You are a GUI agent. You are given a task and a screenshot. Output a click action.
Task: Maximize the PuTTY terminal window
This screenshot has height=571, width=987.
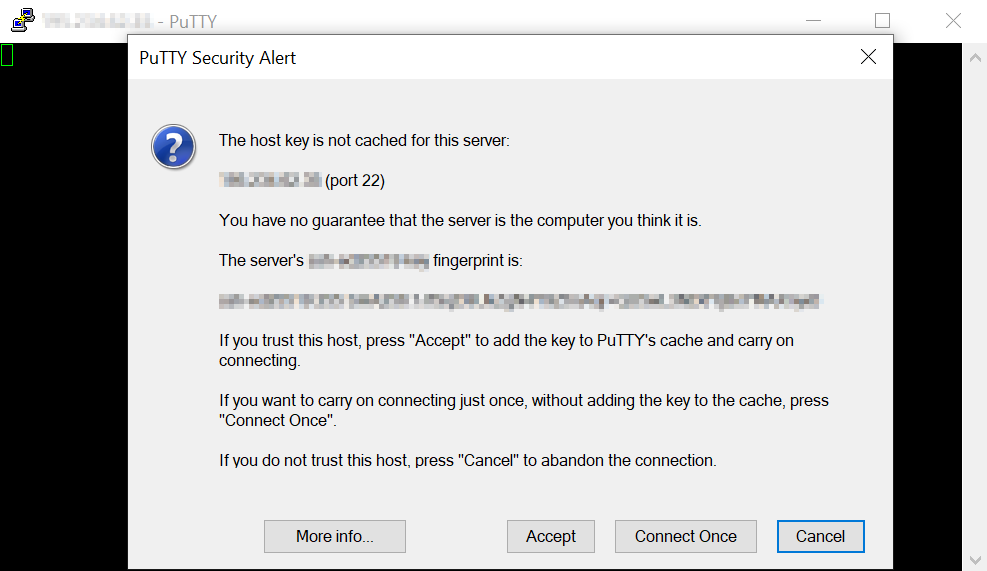tap(882, 20)
